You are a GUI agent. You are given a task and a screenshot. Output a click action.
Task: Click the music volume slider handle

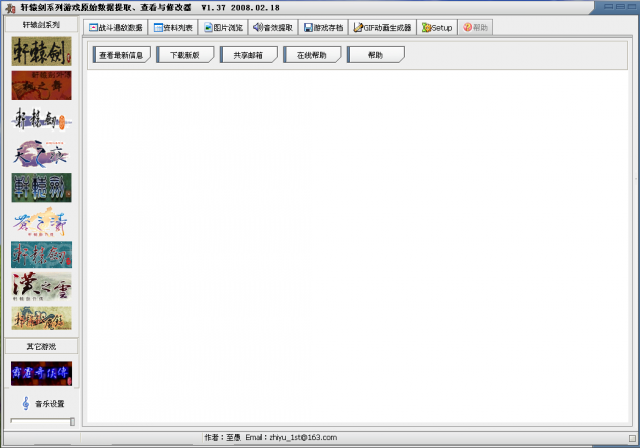[x=72, y=421]
